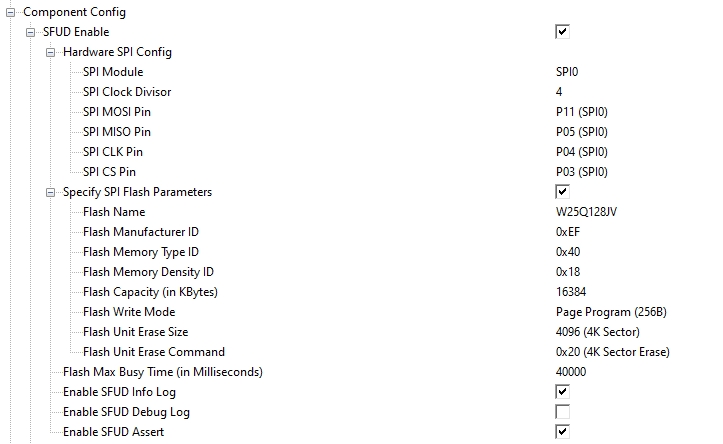Collapse the Specify SPI Flash Parameters section

click(x=50, y=192)
